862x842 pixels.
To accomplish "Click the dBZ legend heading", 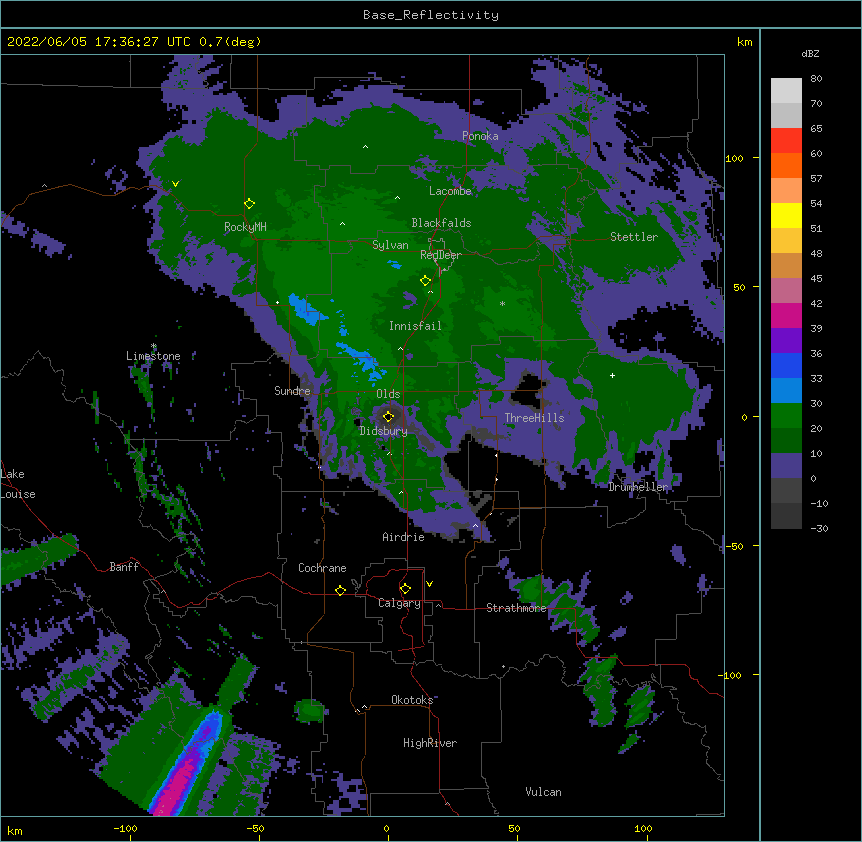I will point(810,54).
